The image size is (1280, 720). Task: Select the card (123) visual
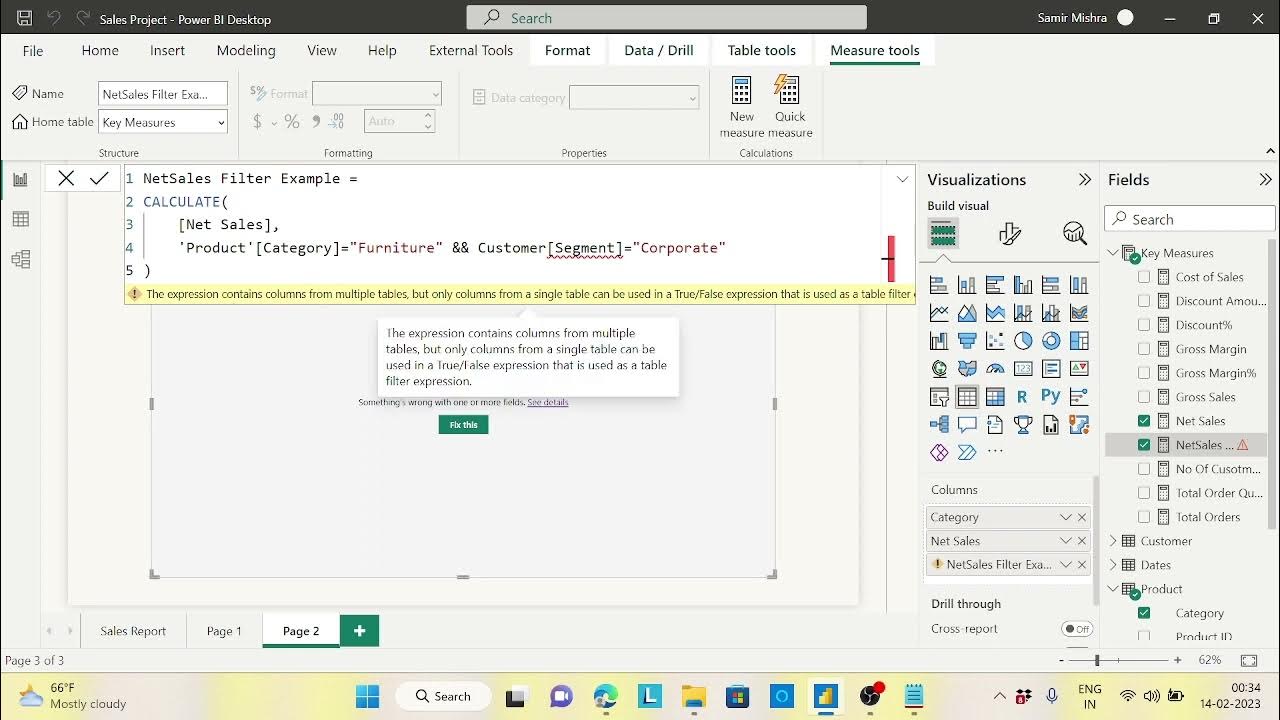click(x=1023, y=369)
